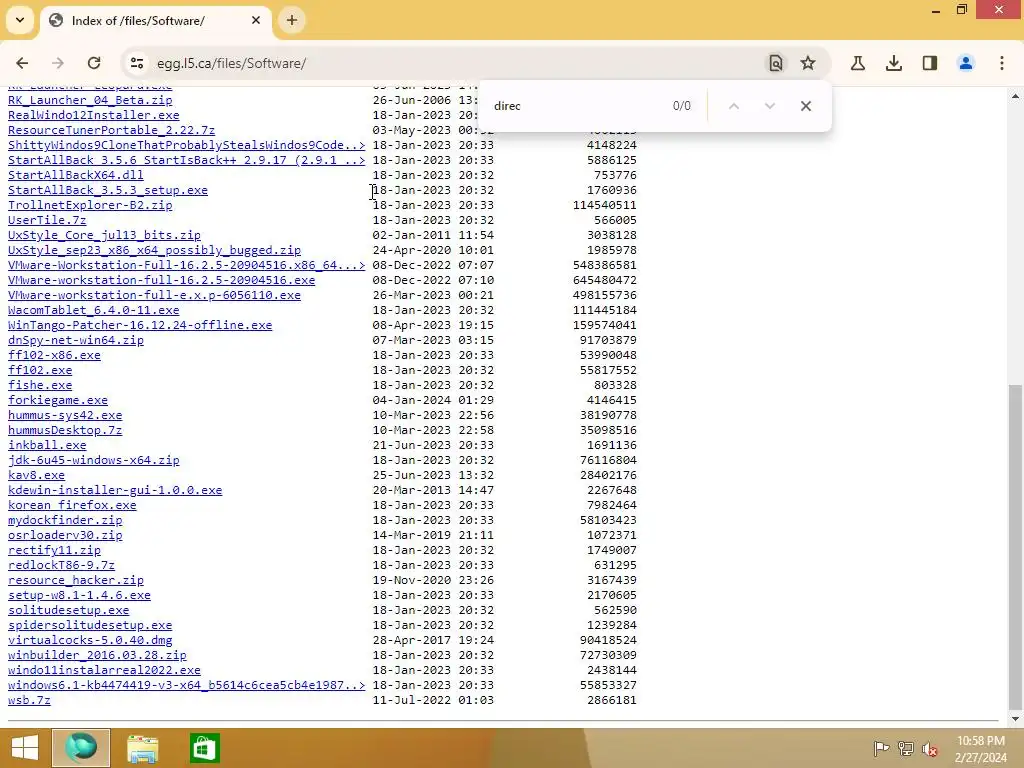Open Windows Start button
The height and width of the screenshot is (768, 1024).
25,748
